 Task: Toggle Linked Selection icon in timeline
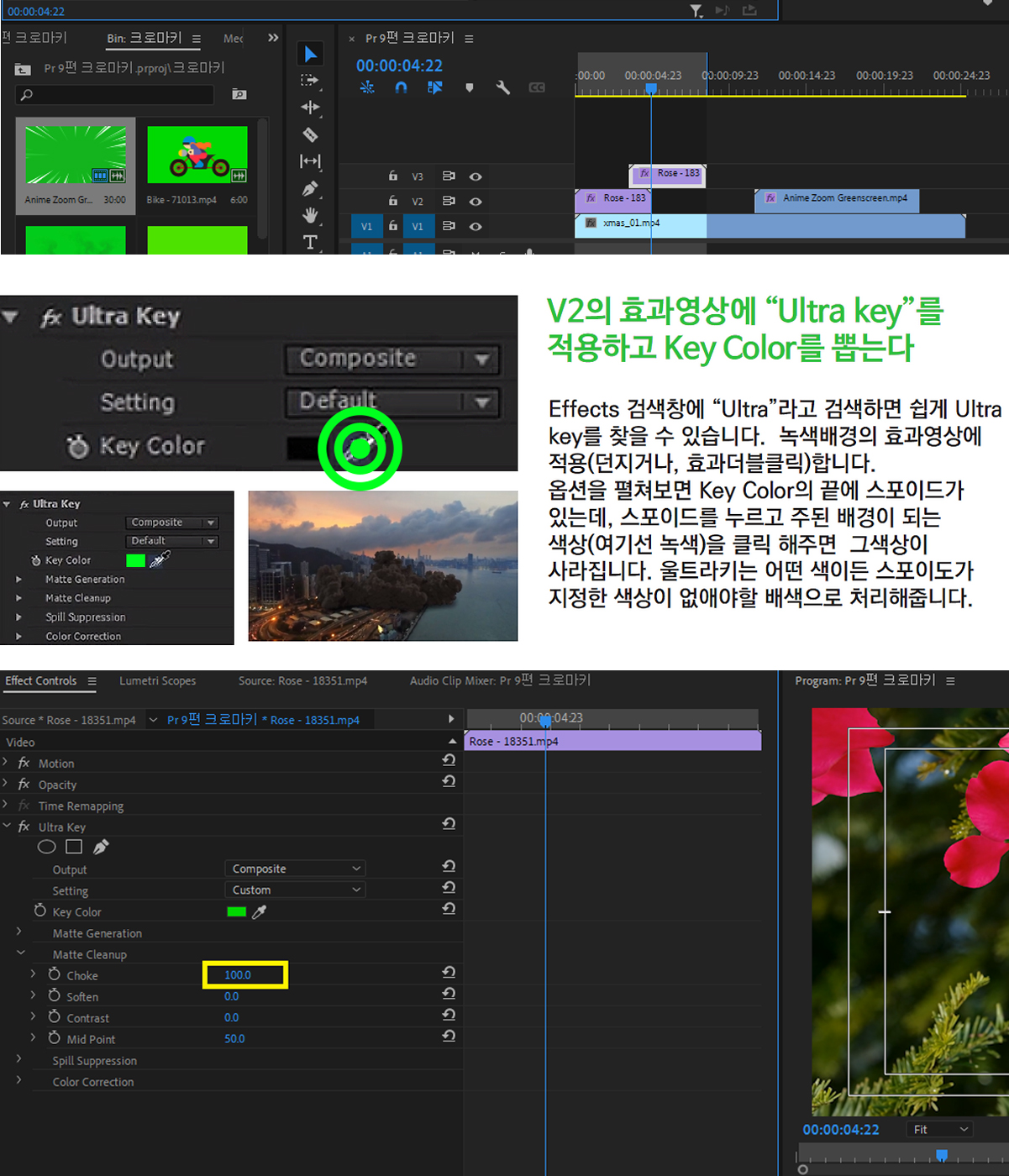point(434,87)
